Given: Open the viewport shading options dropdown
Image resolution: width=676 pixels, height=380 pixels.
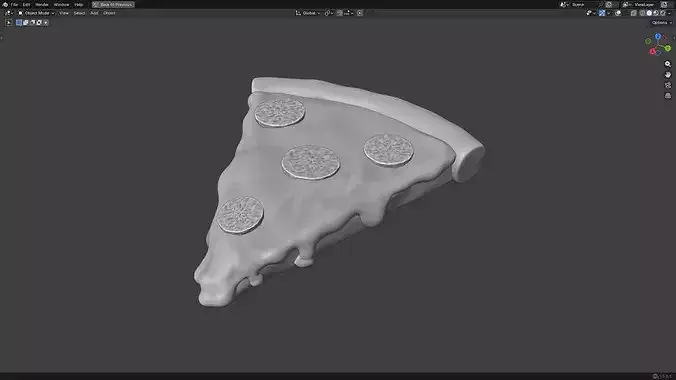Looking at the screenshot, I should pyautogui.click(x=670, y=13).
